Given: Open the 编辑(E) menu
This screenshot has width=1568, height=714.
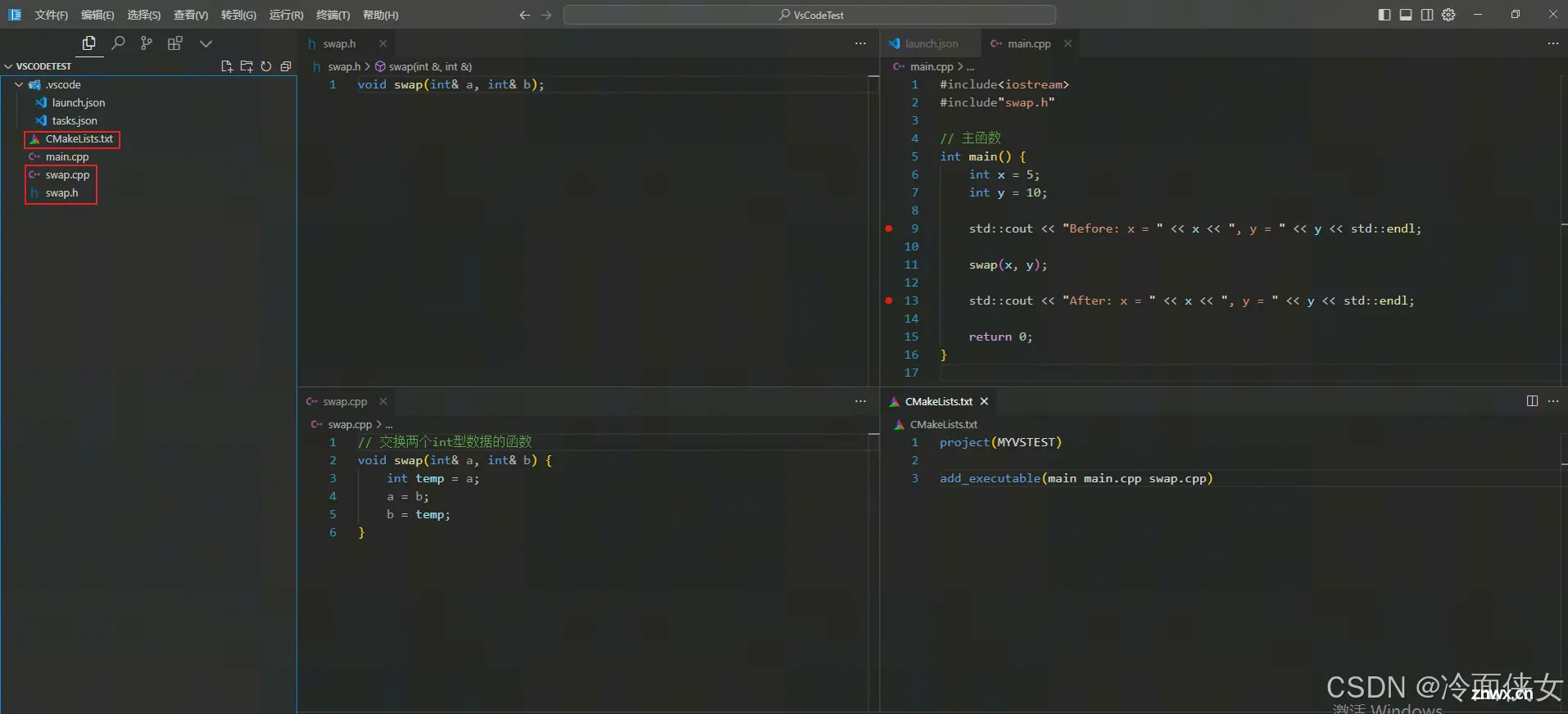Looking at the screenshot, I should (97, 15).
